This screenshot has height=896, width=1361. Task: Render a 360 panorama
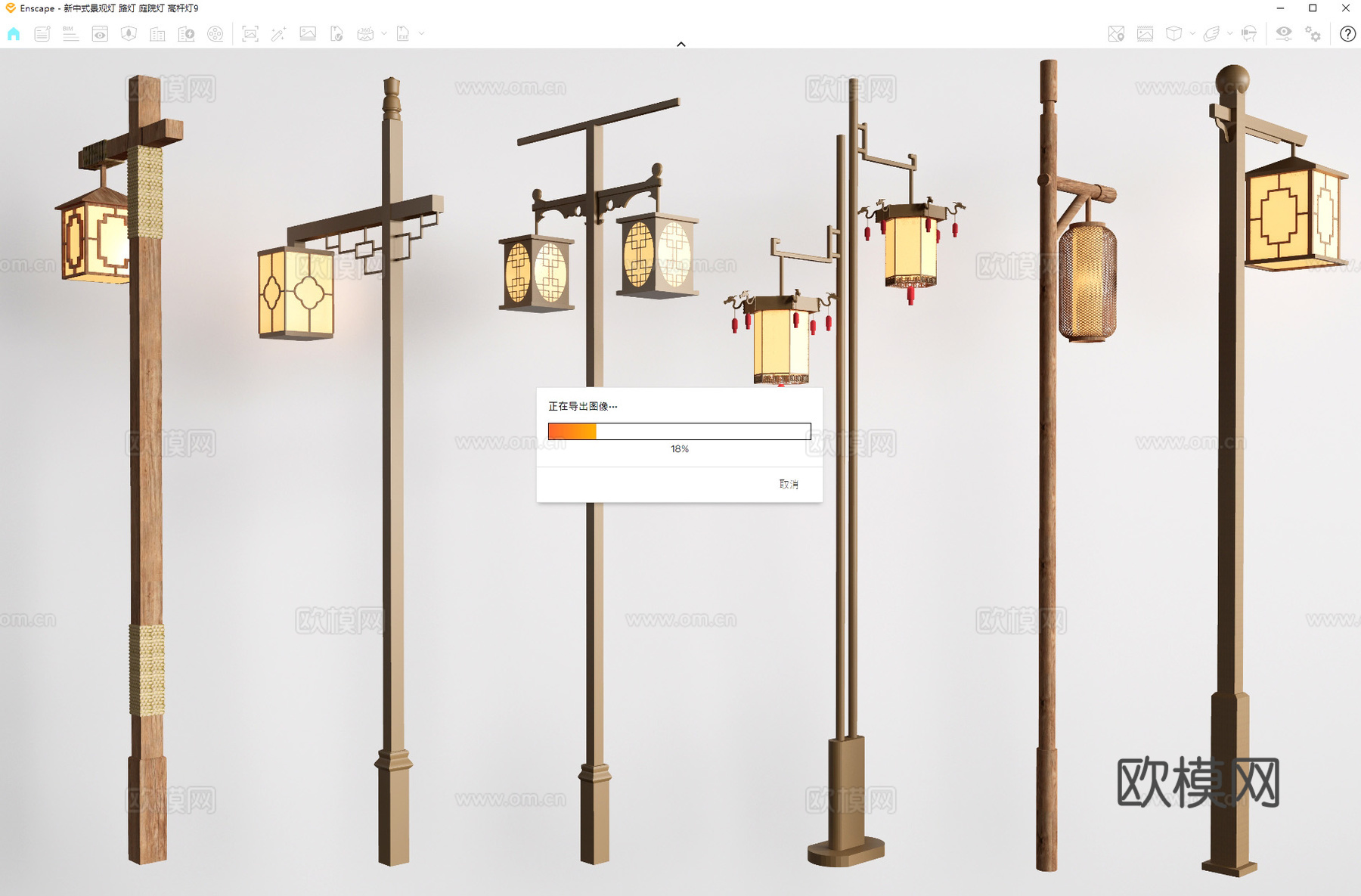click(x=365, y=34)
